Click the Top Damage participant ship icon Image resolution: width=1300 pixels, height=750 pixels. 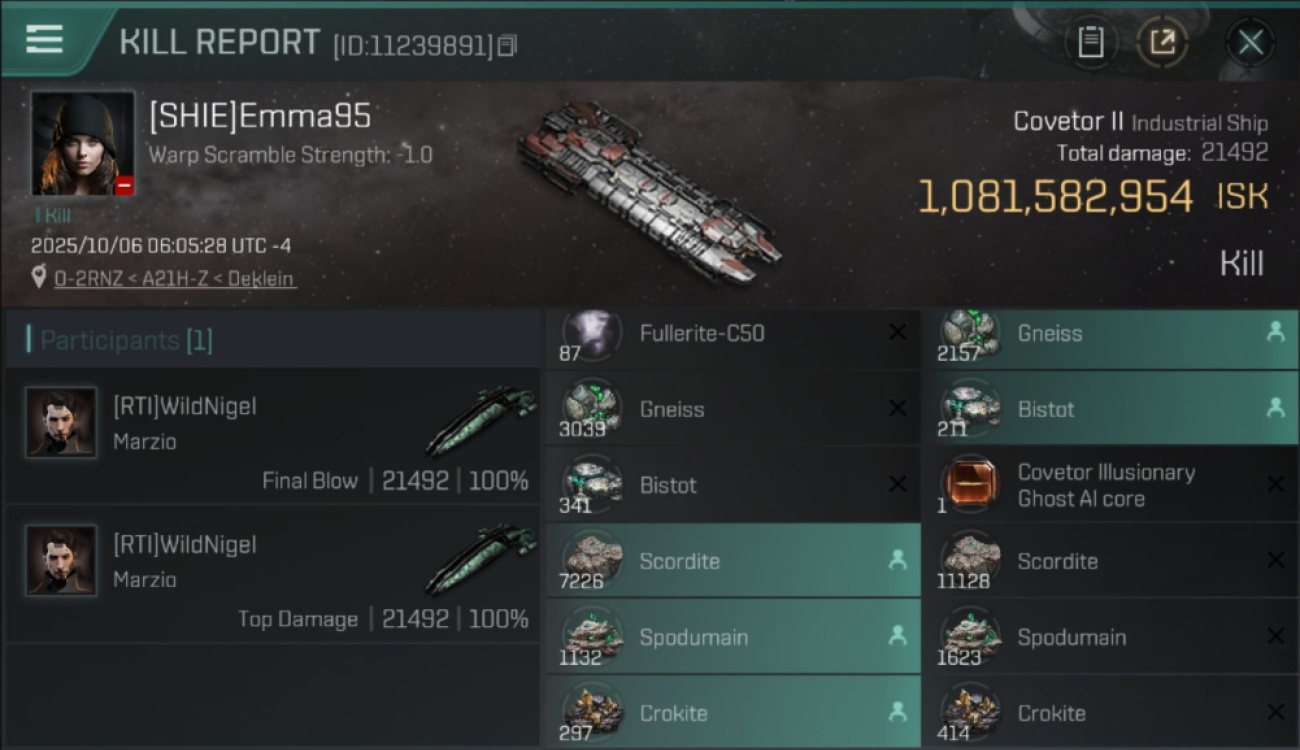pyautogui.click(x=482, y=558)
